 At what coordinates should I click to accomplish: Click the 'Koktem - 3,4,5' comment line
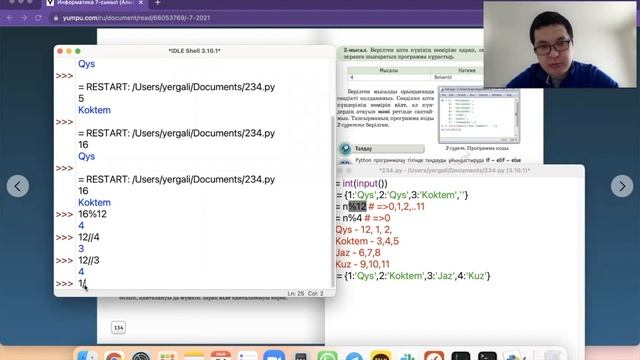tap(367, 241)
